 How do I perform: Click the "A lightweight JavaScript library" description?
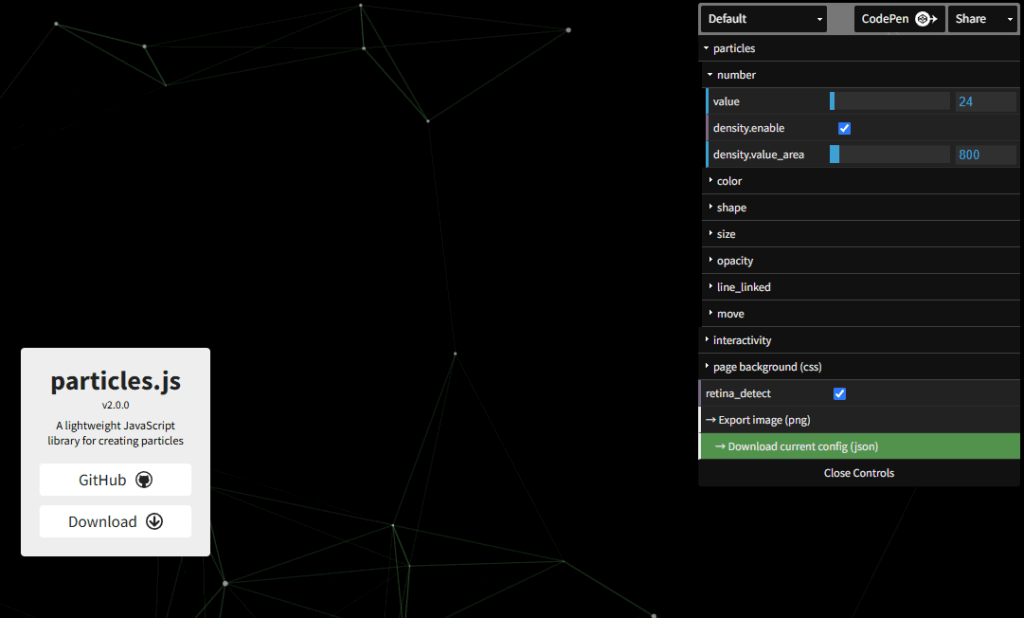point(116,433)
